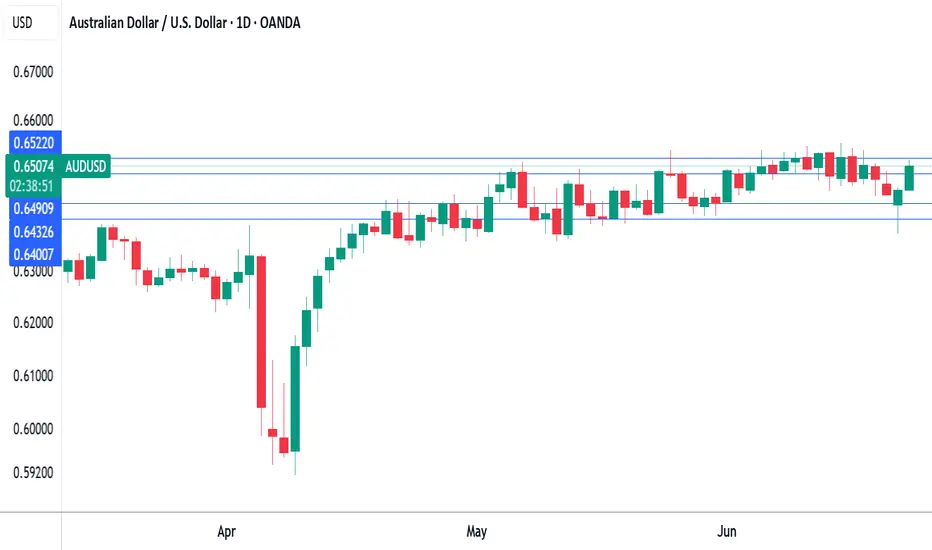Click the Apr label on time axis
The width and height of the screenshot is (932, 550).
click(x=226, y=532)
